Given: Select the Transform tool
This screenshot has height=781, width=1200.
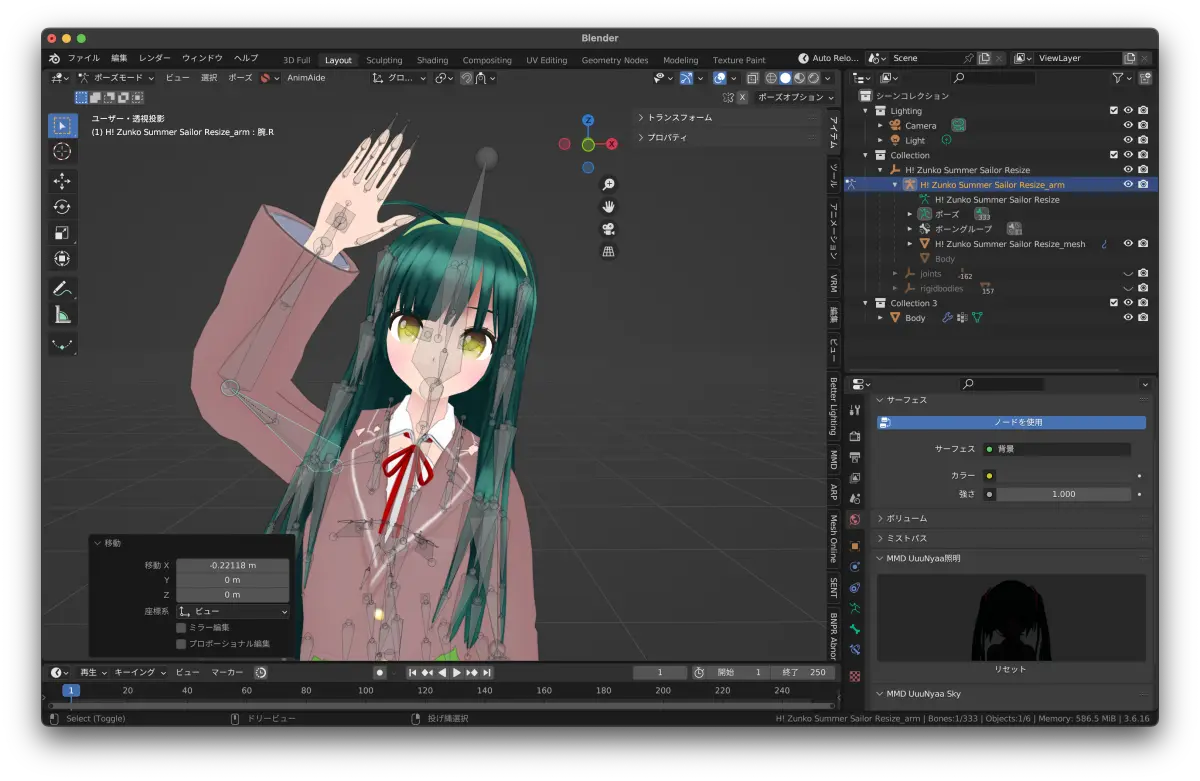Looking at the screenshot, I should pos(62,259).
